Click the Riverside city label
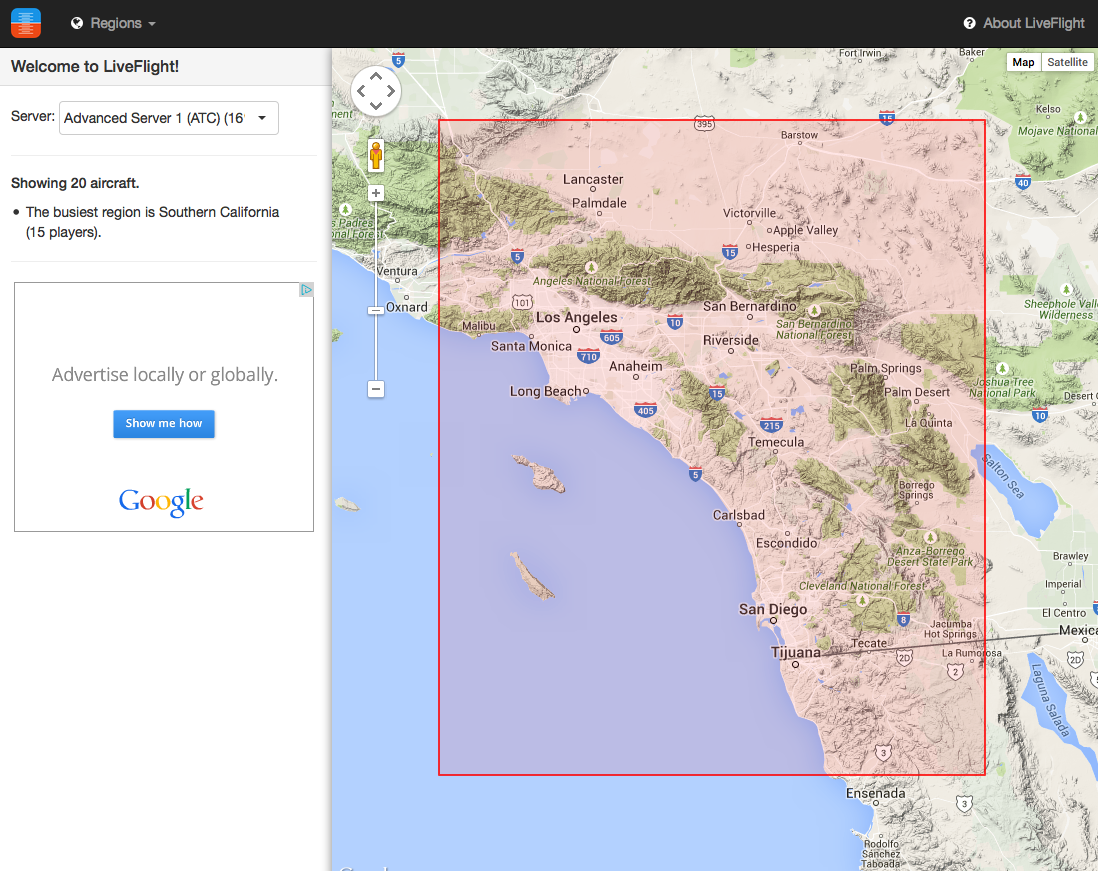 (x=731, y=340)
